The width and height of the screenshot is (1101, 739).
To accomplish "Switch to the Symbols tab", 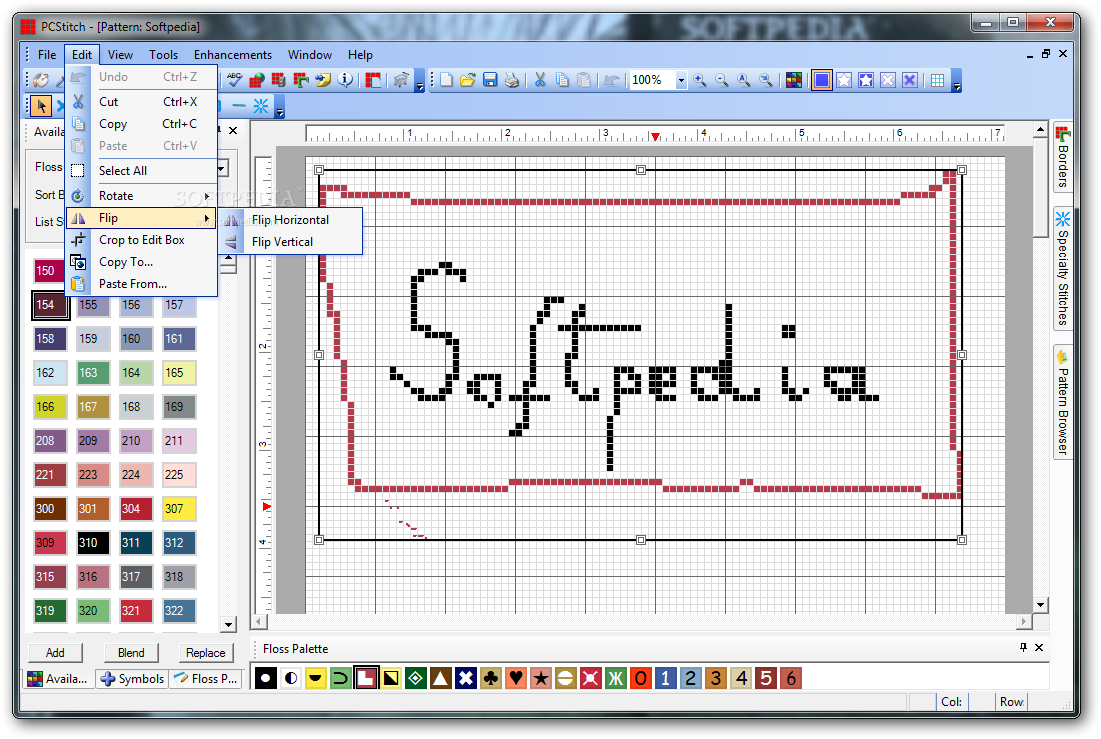I will (x=132, y=679).
